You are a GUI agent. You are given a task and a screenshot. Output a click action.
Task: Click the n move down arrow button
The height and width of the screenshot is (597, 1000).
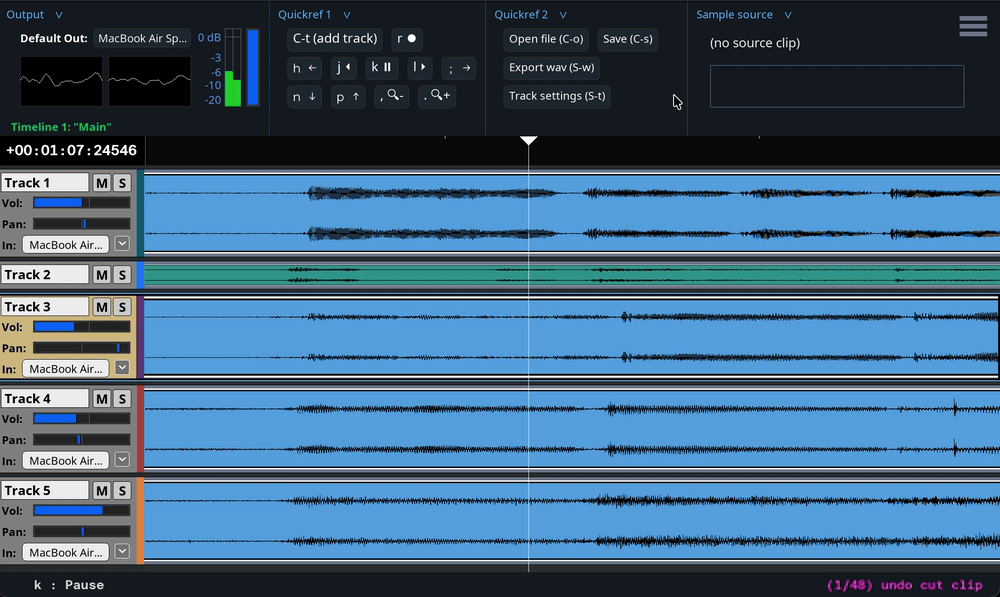pos(304,96)
